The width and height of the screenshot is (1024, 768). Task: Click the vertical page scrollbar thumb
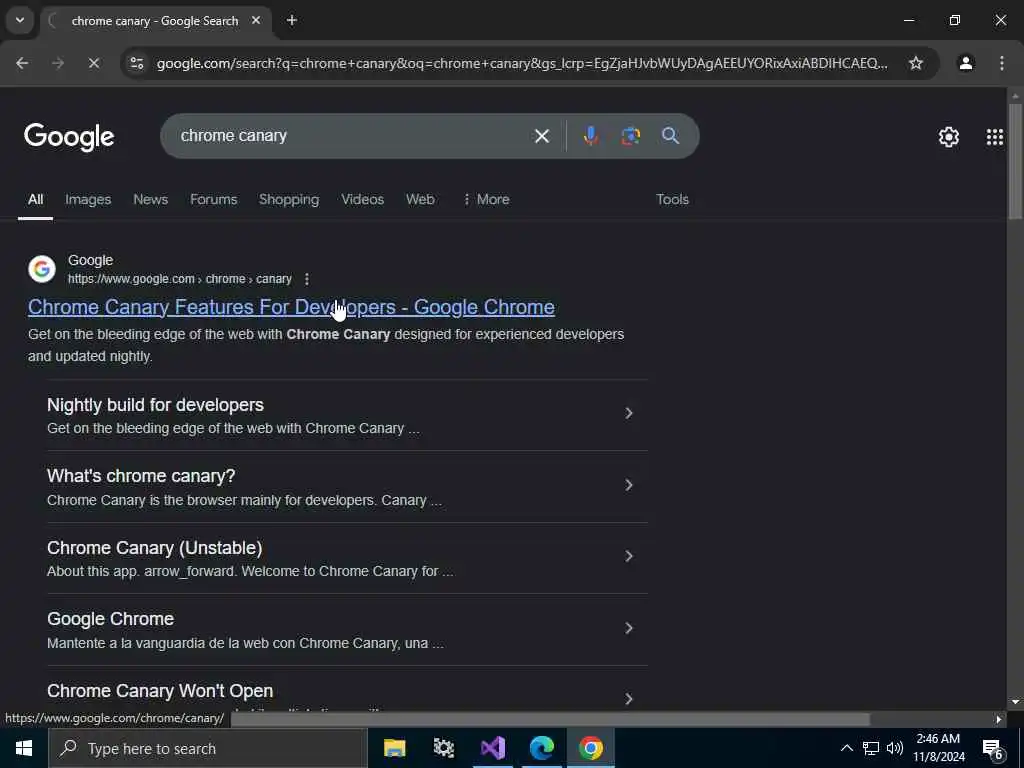1015,161
